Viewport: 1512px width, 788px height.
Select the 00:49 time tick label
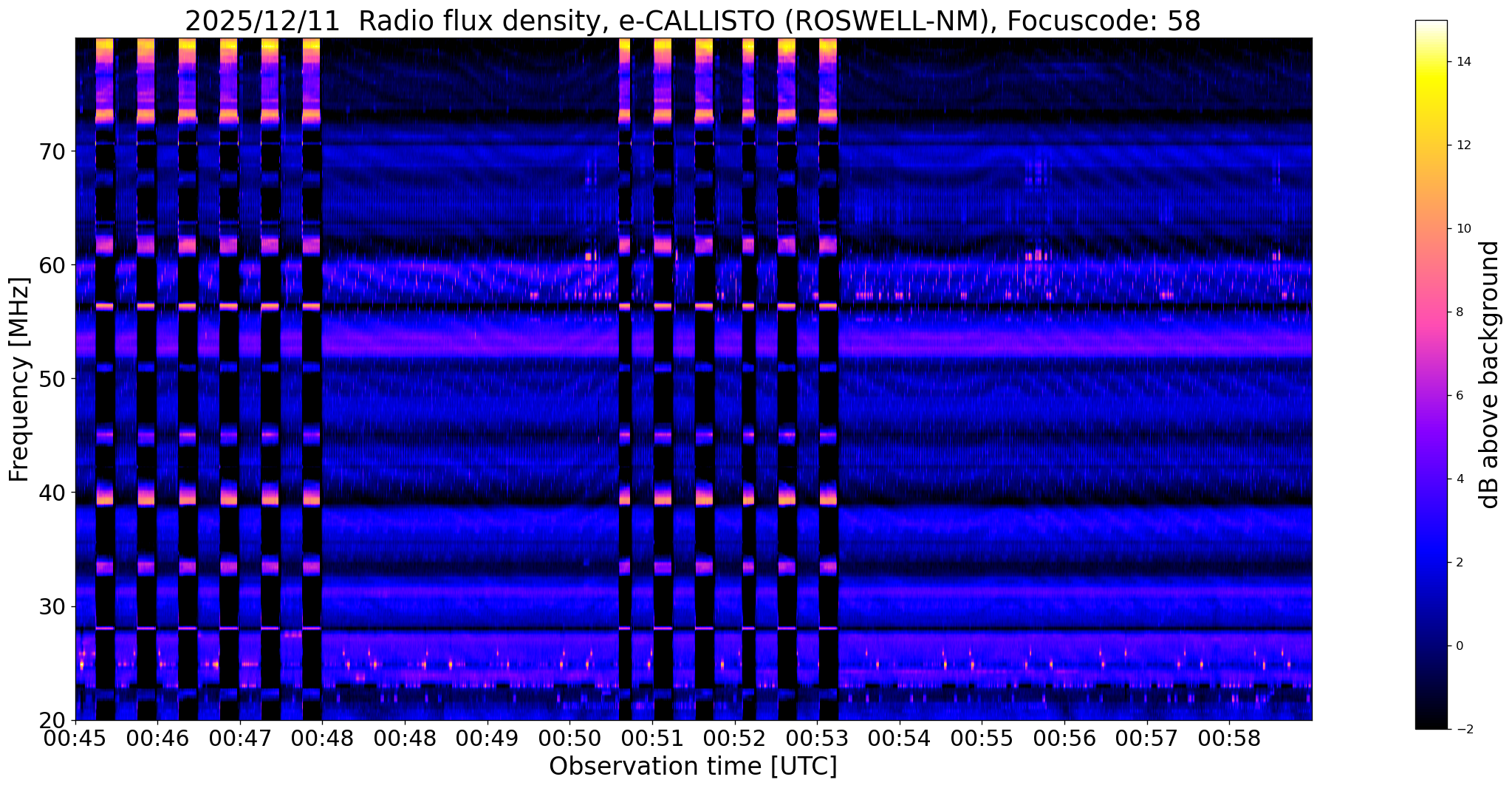click(x=487, y=737)
